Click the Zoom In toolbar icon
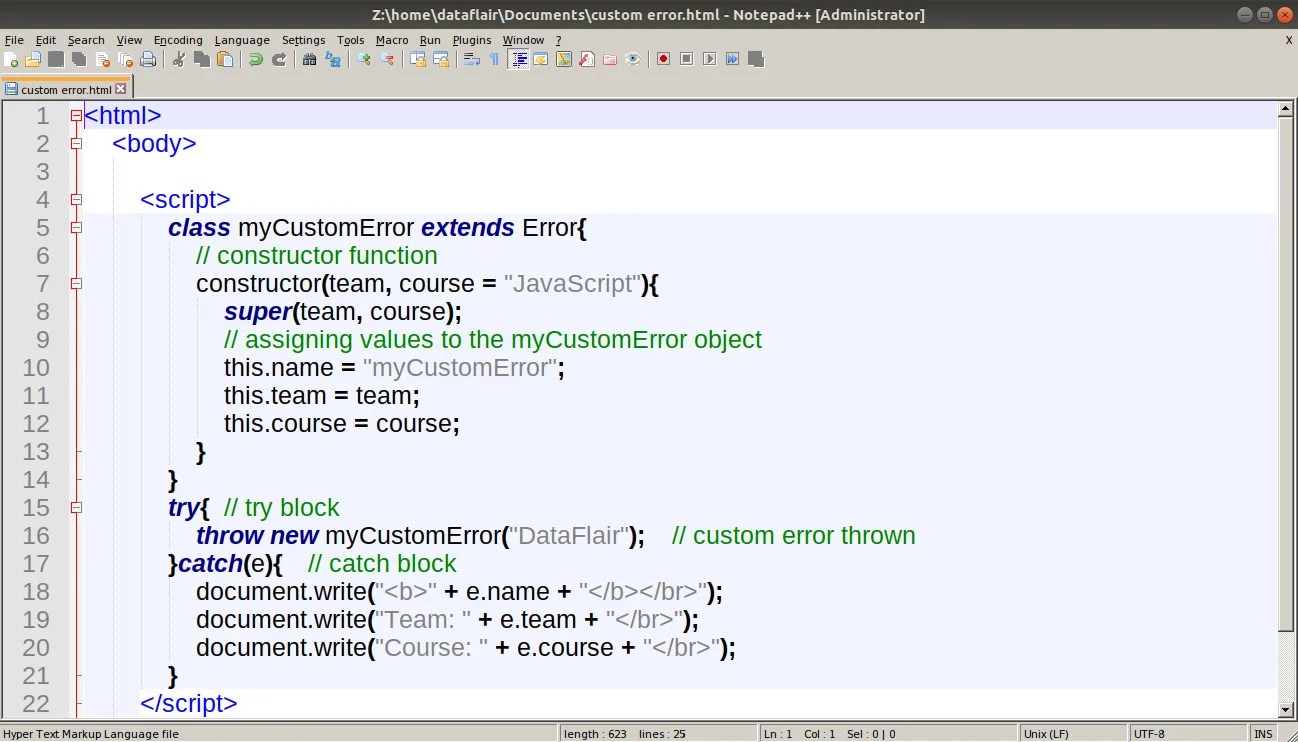The height and width of the screenshot is (742, 1298). (x=363, y=59)
